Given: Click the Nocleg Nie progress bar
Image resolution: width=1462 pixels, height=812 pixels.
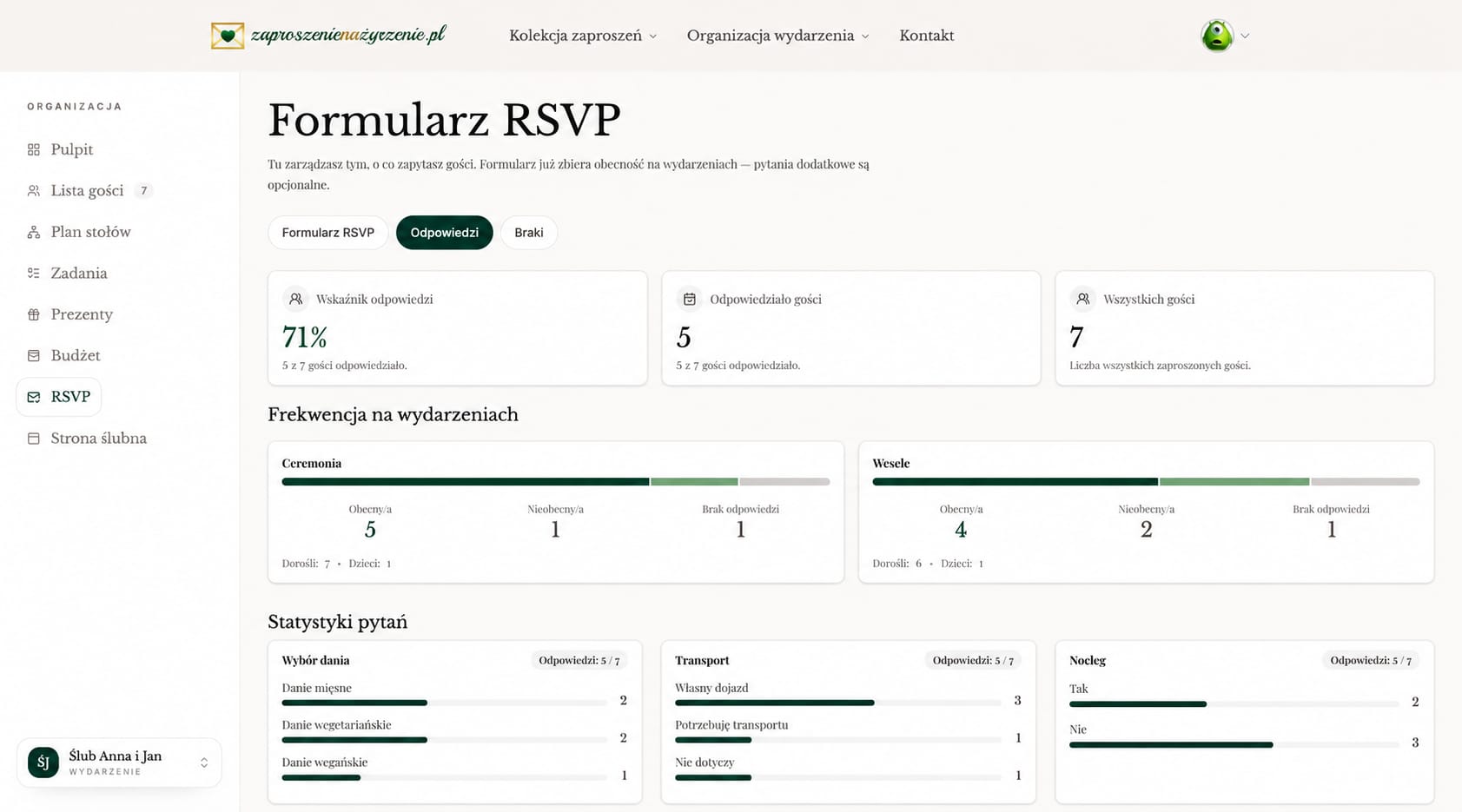Looking at the screenshot, I should coord(1234,744).
